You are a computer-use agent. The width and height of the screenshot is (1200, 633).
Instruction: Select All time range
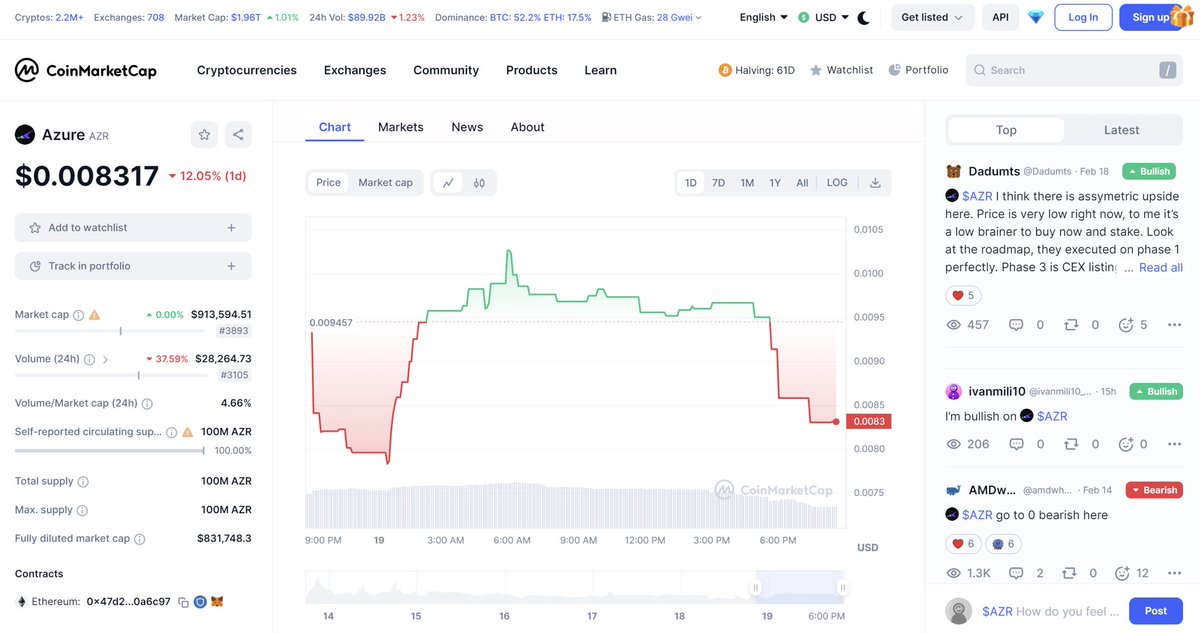[802, 182]
